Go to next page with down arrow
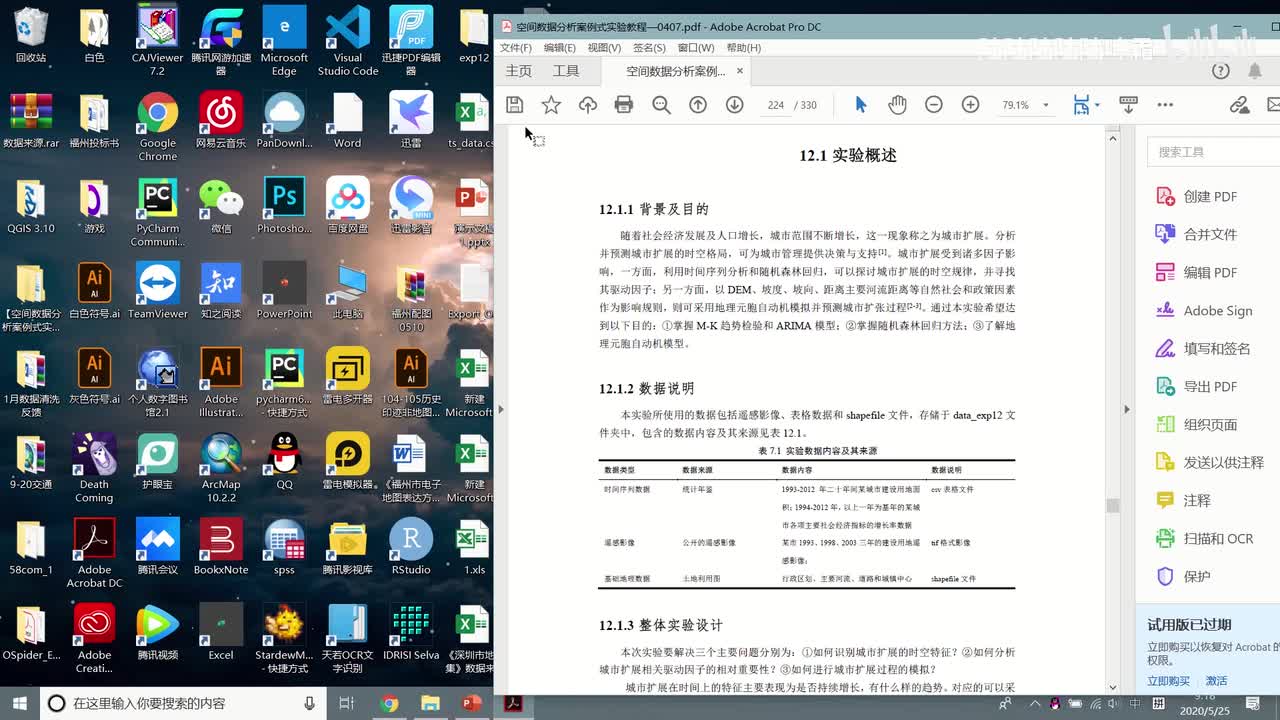The width and height of the screenshot is (1280, 720). 735,105
